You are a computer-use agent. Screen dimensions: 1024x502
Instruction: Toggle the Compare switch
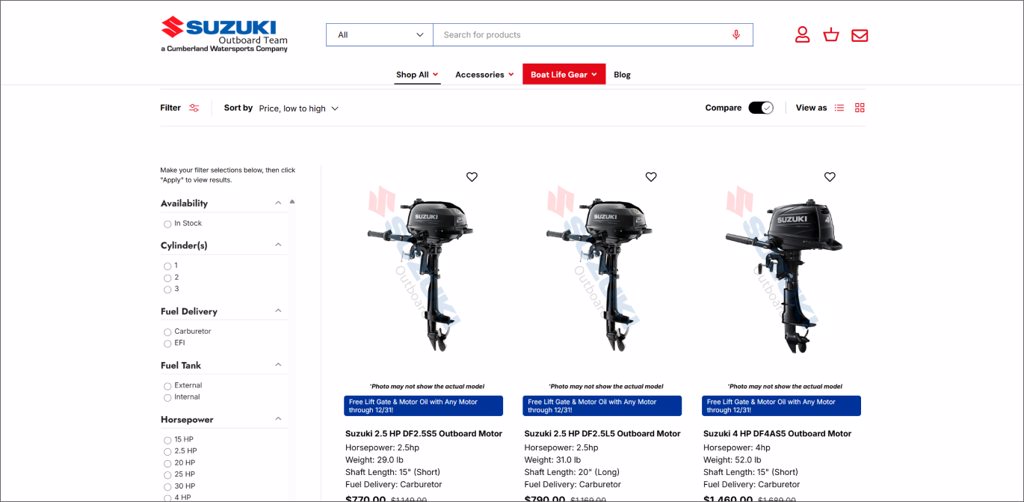coord(761,108)
